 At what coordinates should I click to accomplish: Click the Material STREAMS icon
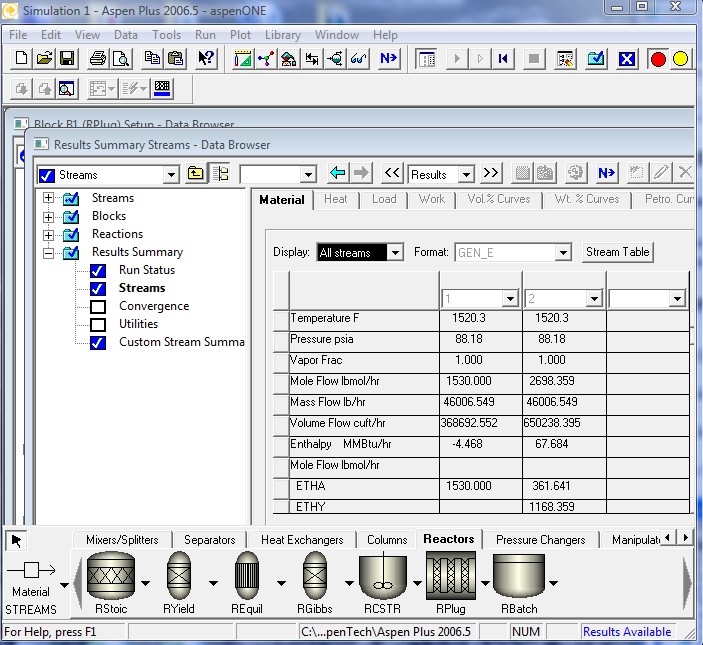point(30,570)
